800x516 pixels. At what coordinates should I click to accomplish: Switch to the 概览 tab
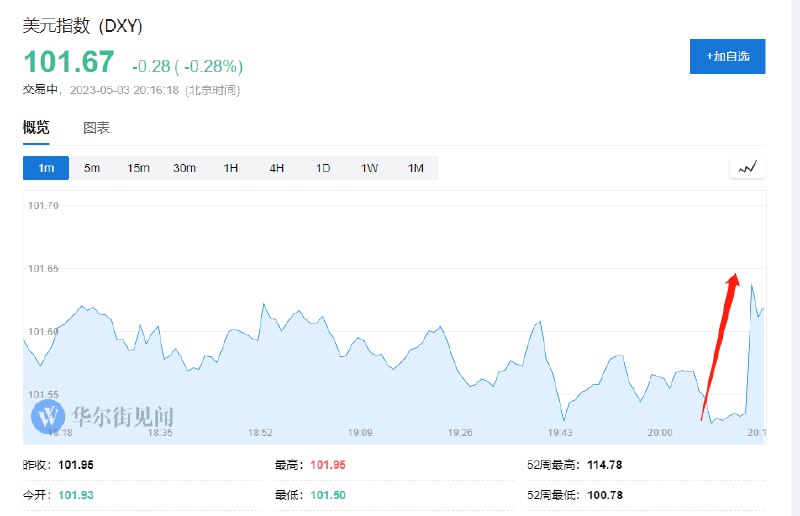36,127
